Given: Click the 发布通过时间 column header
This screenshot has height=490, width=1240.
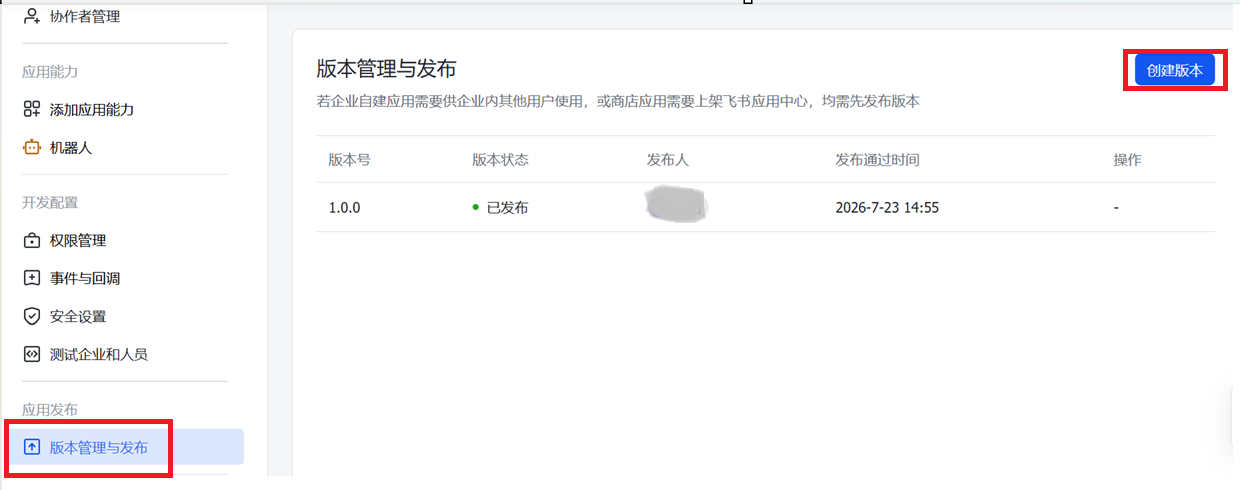Looking at the screenshot, I should [878, 160].
